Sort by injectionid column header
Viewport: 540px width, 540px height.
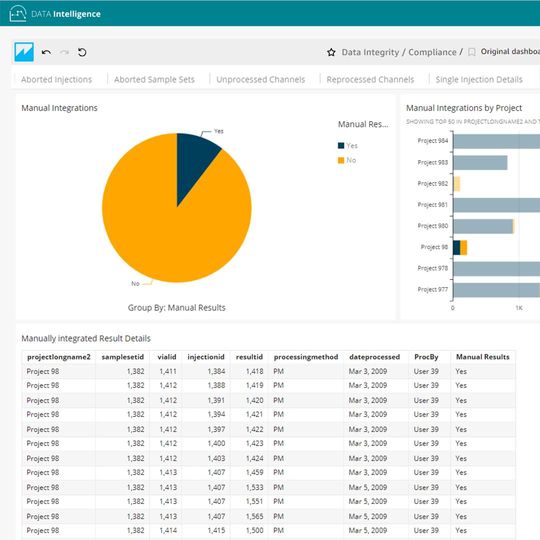coord(206,357)
